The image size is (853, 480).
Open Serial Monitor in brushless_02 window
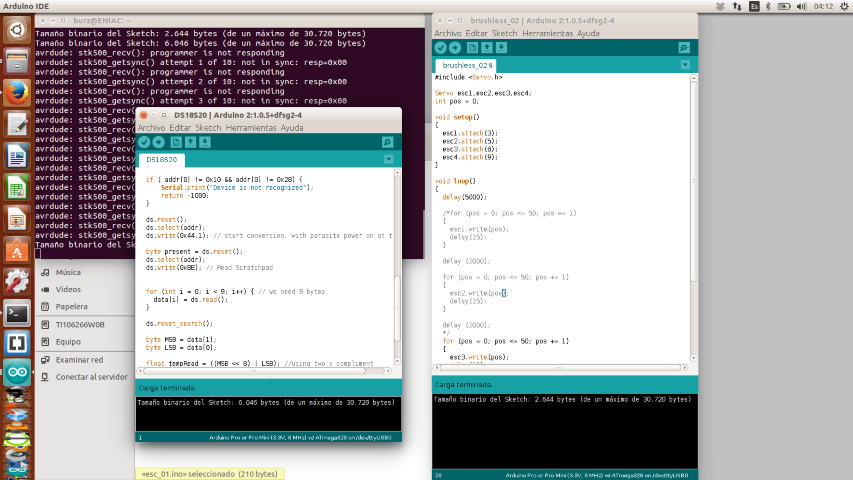point(684,48)
